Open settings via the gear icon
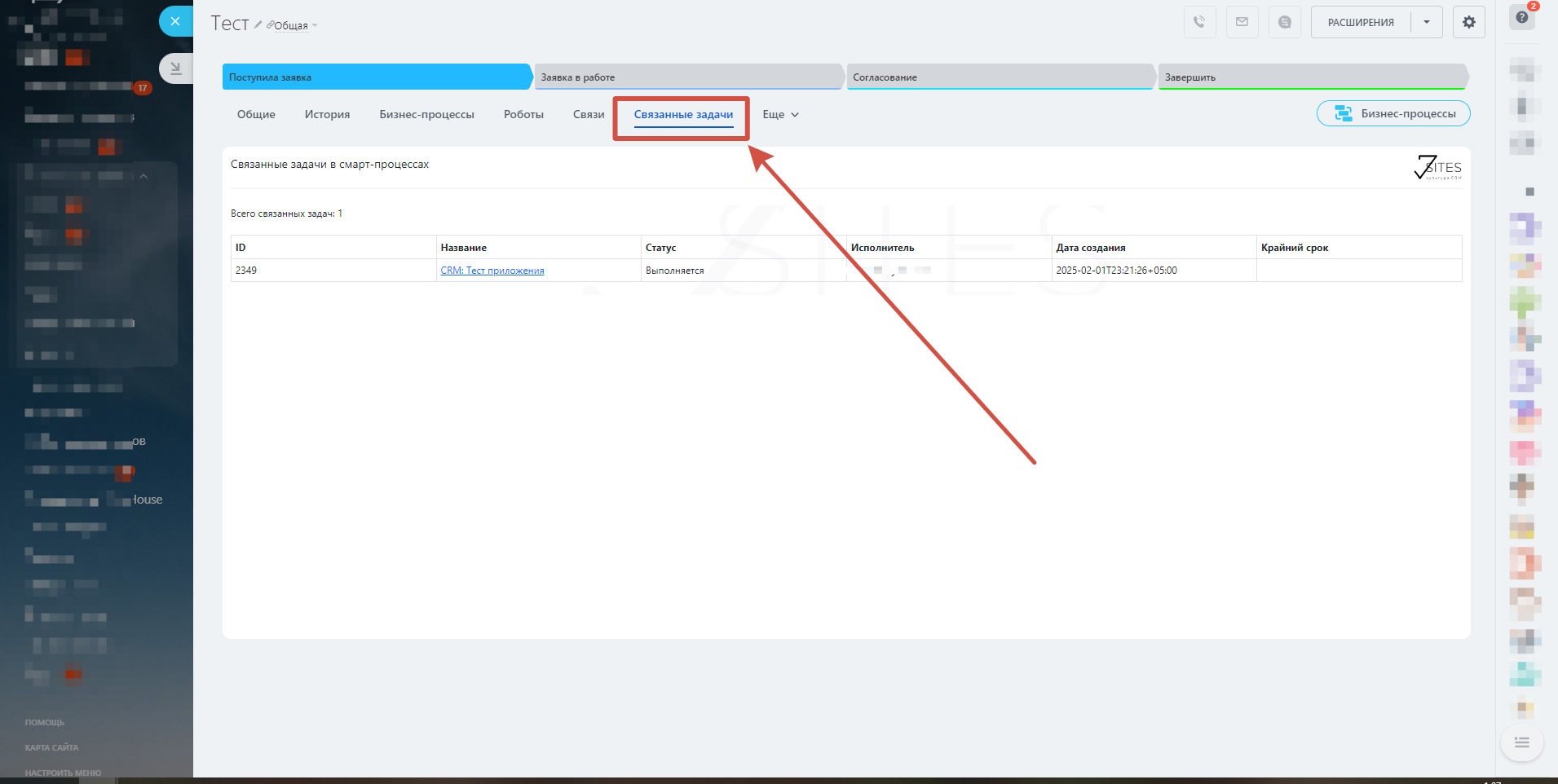 click(x=1468, y=22)
